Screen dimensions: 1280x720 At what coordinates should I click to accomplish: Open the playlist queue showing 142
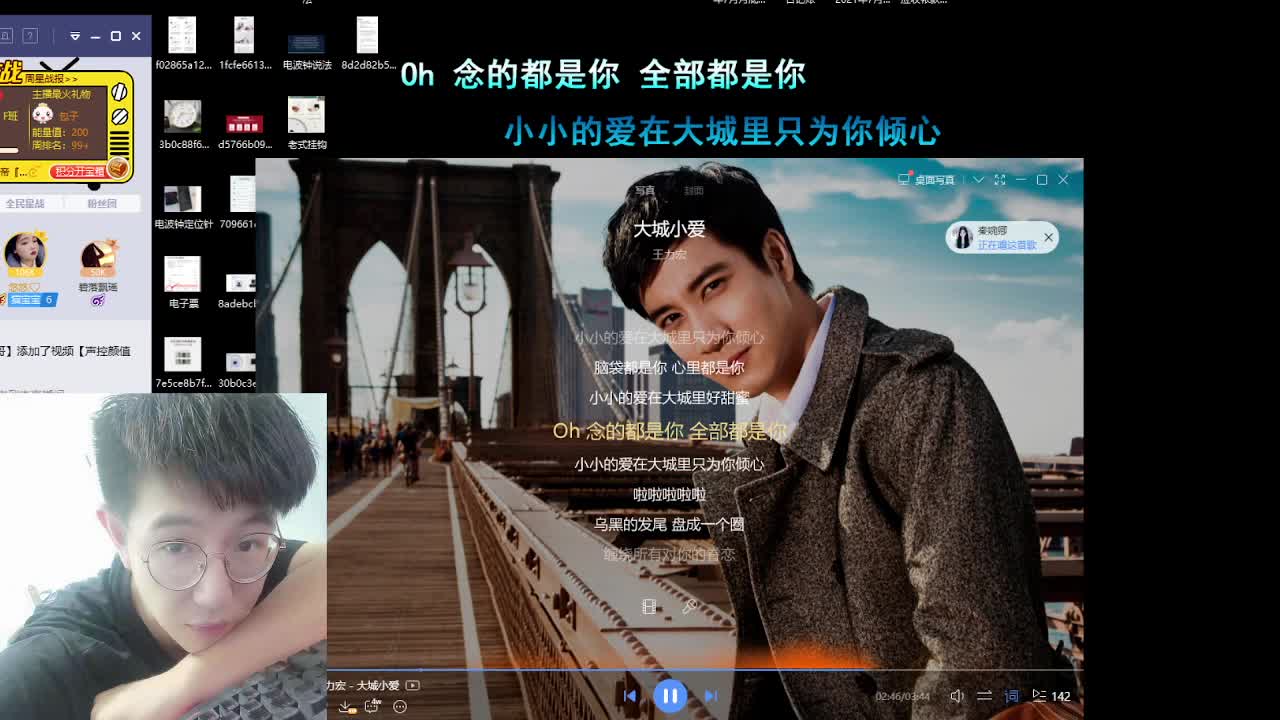coord(1051,696)
